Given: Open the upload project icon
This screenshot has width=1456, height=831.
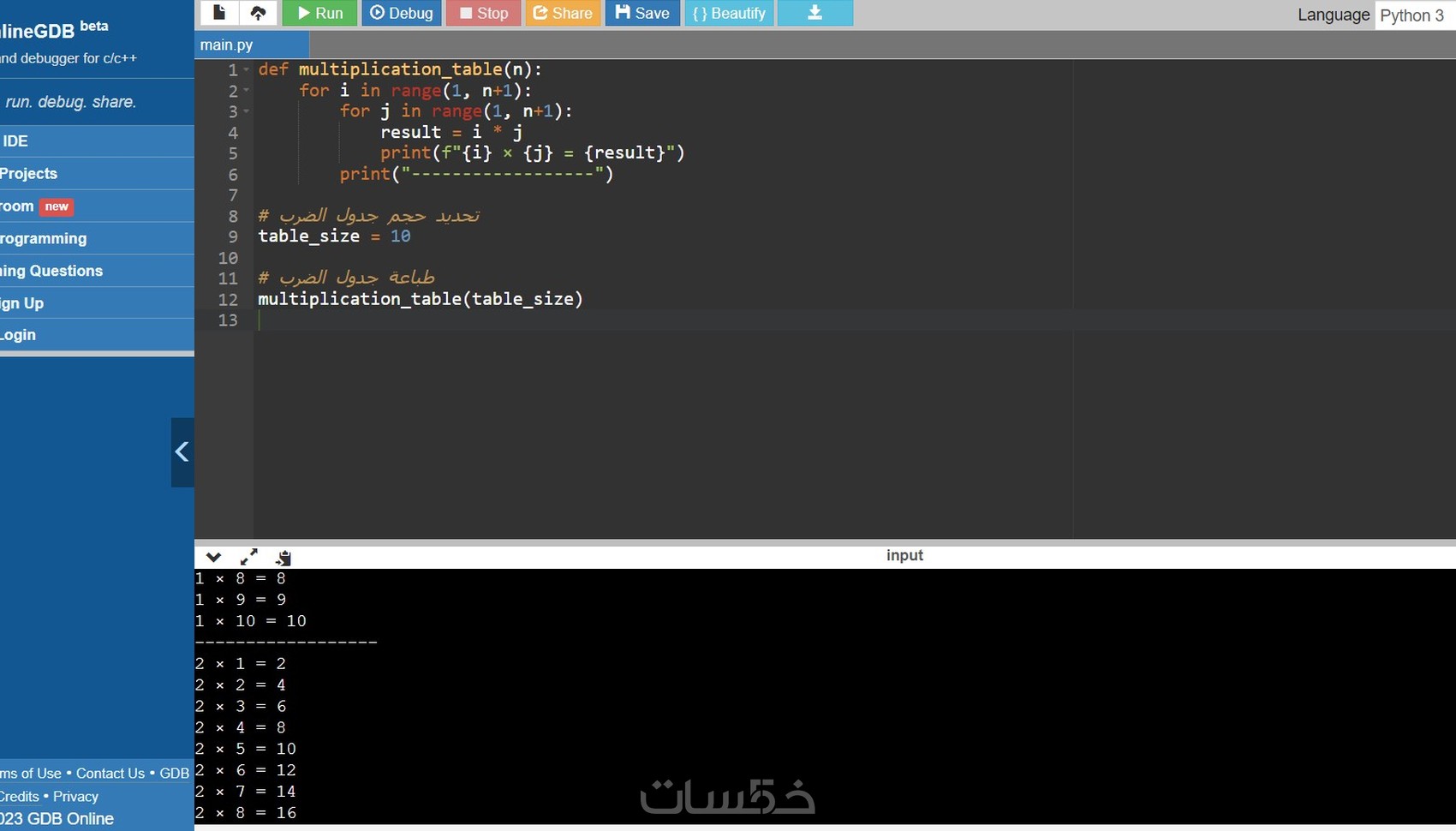Looking at the screenshot, I should pyautogui.click(x=258, y=13).
